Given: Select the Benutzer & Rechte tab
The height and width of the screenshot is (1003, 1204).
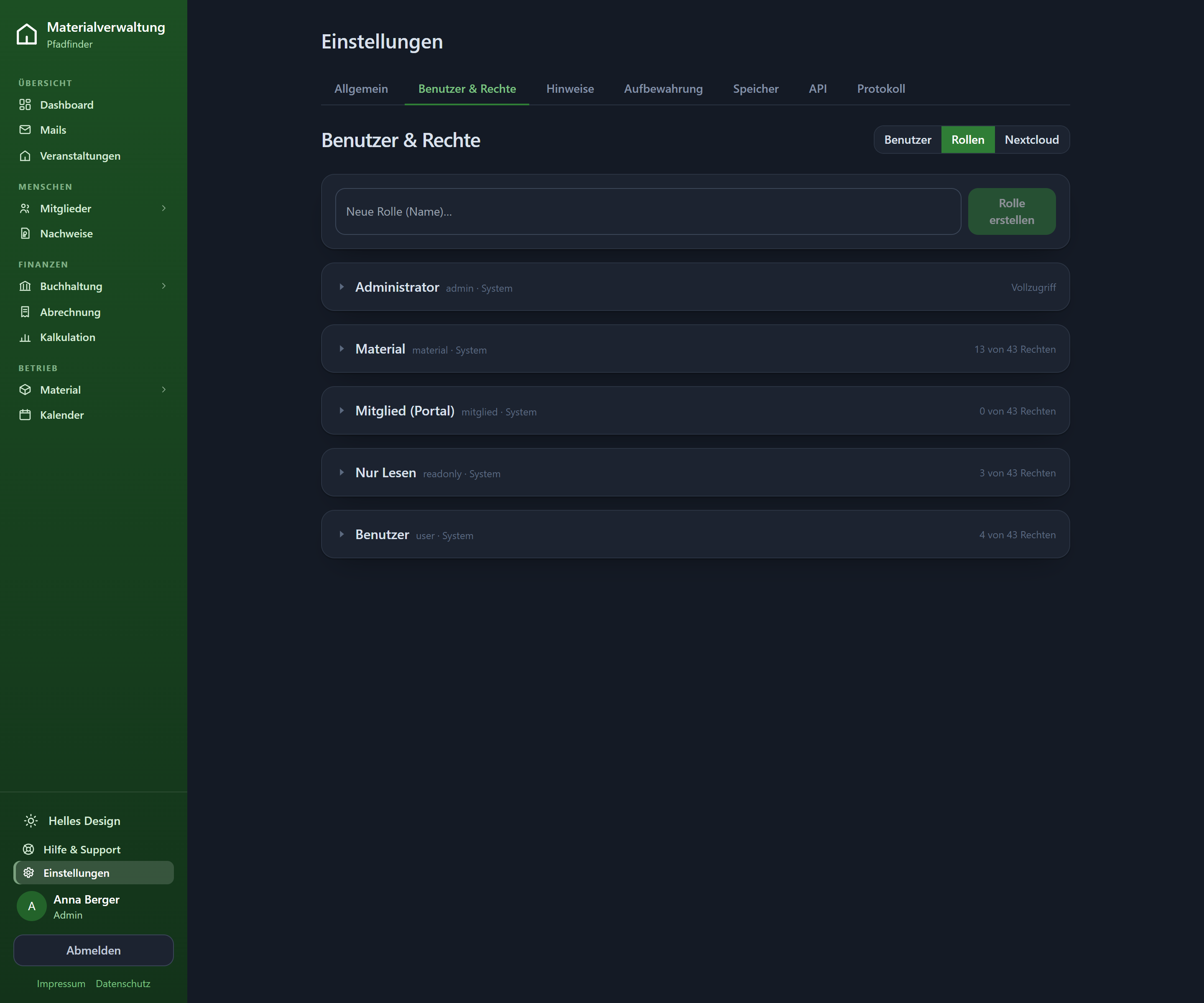Looking at the screenshot, I should tap(467, 89).
